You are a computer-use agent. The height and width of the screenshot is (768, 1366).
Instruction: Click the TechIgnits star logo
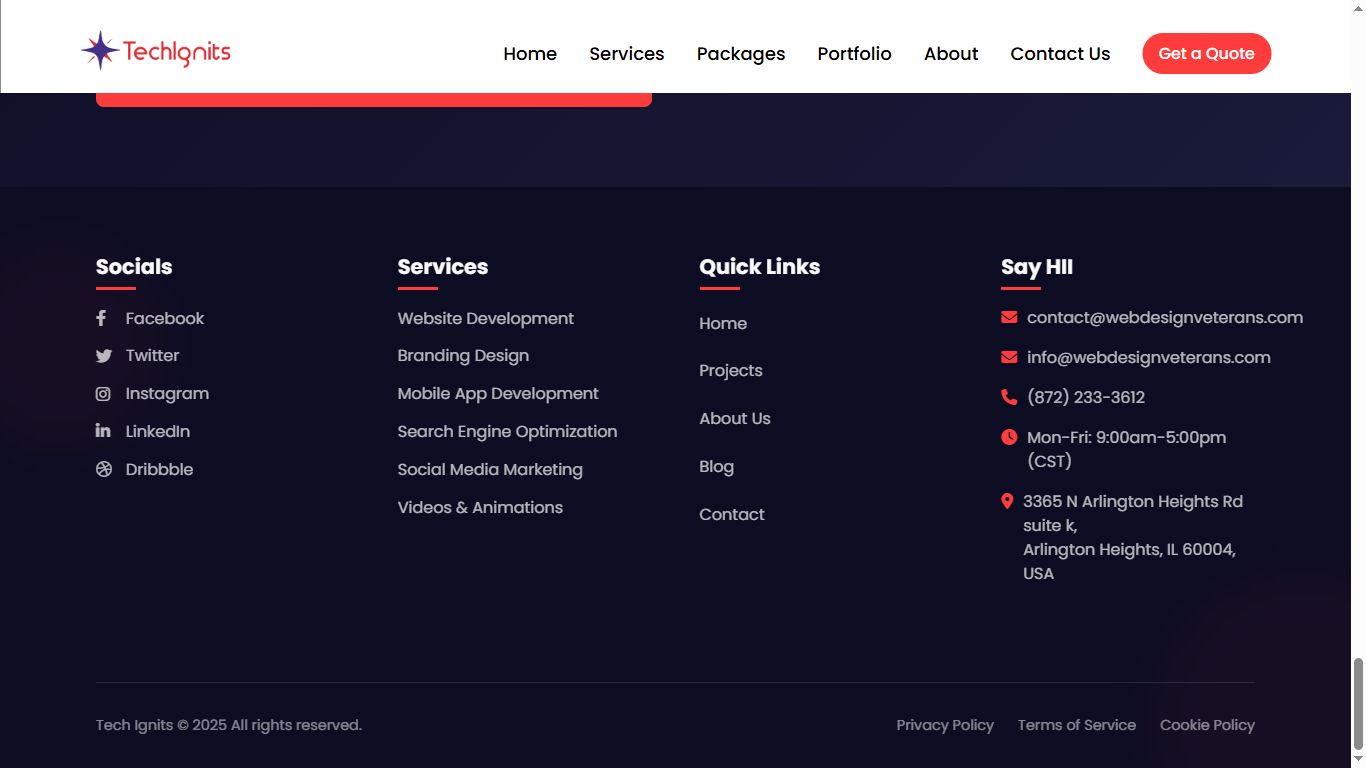point(100,50)
